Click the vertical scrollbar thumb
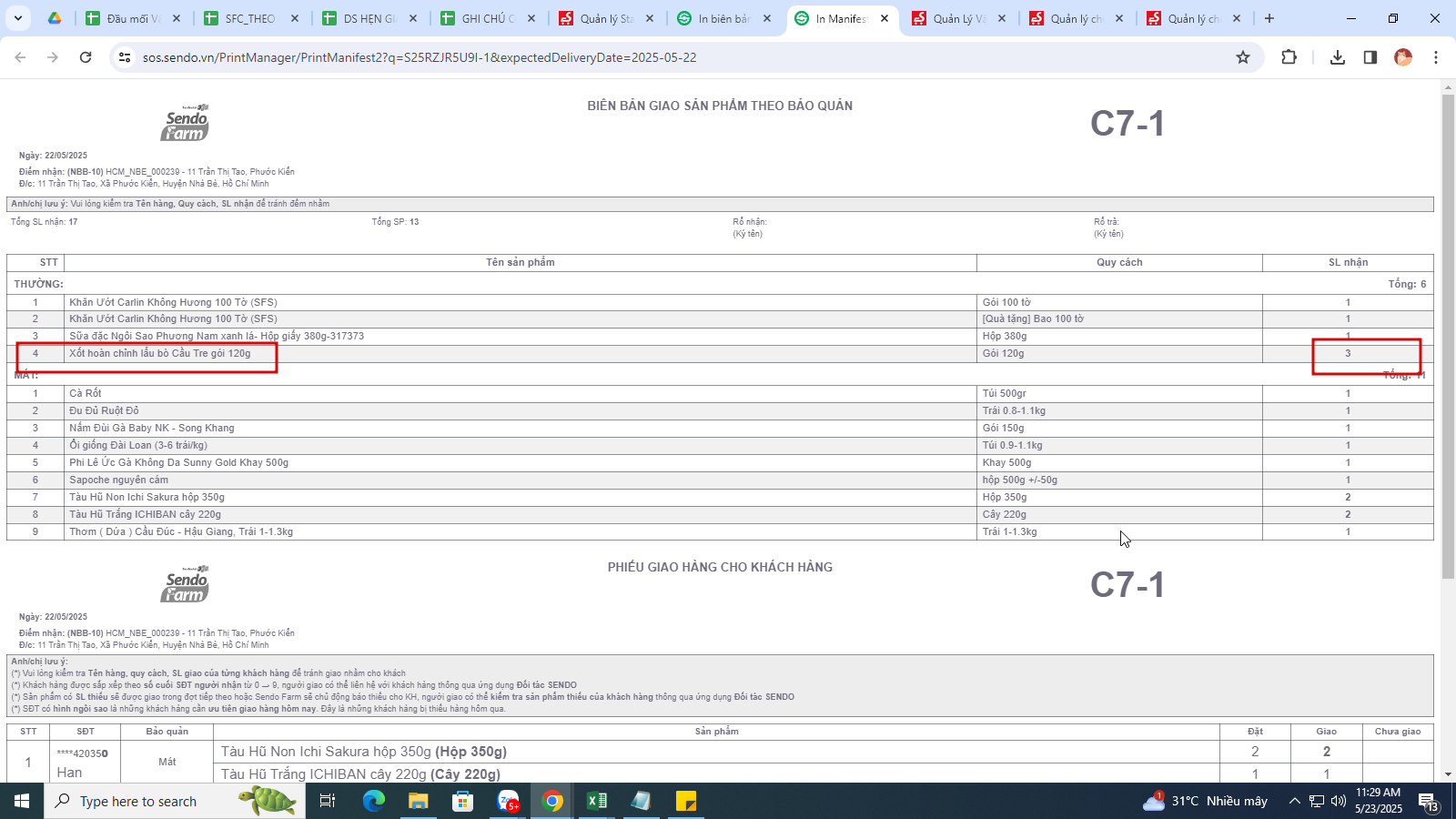 (1448, 337)
